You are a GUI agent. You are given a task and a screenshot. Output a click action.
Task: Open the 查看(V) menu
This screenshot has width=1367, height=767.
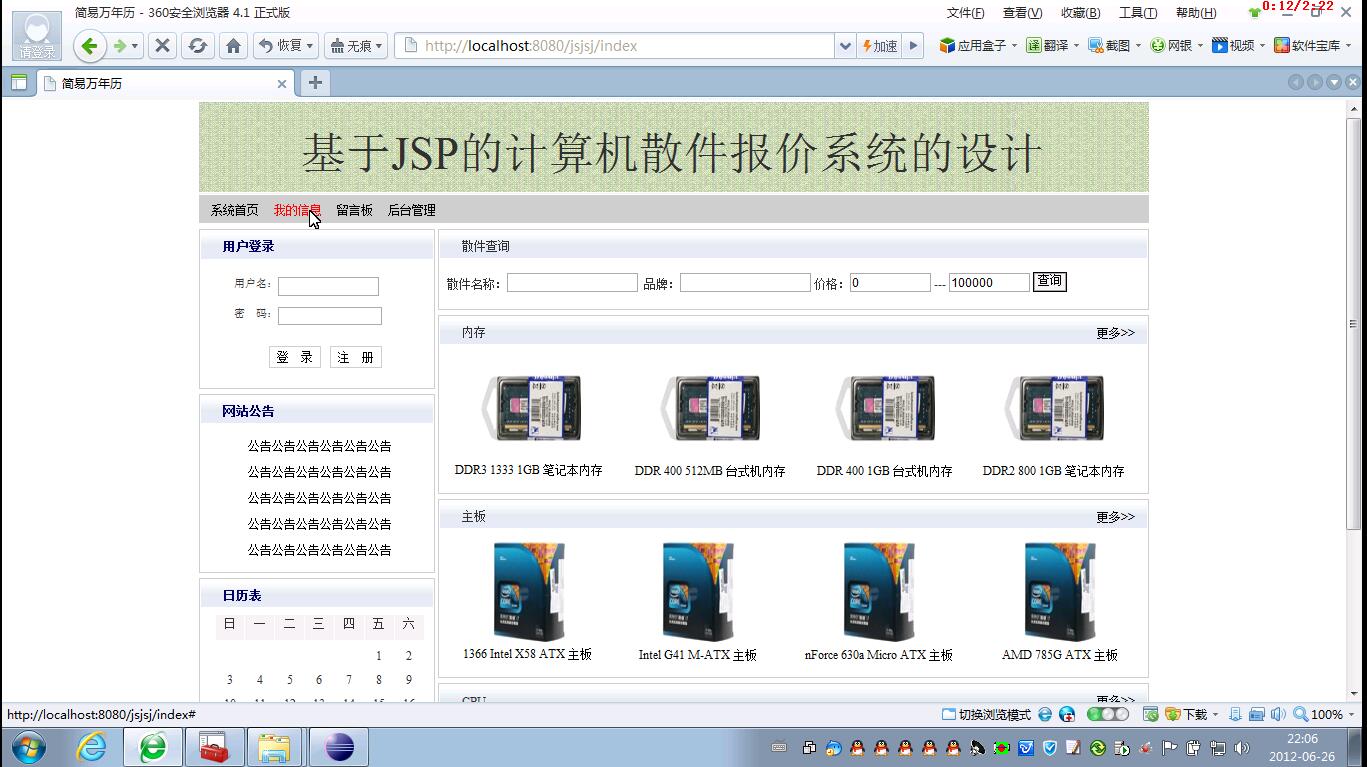click(1022, 13)
